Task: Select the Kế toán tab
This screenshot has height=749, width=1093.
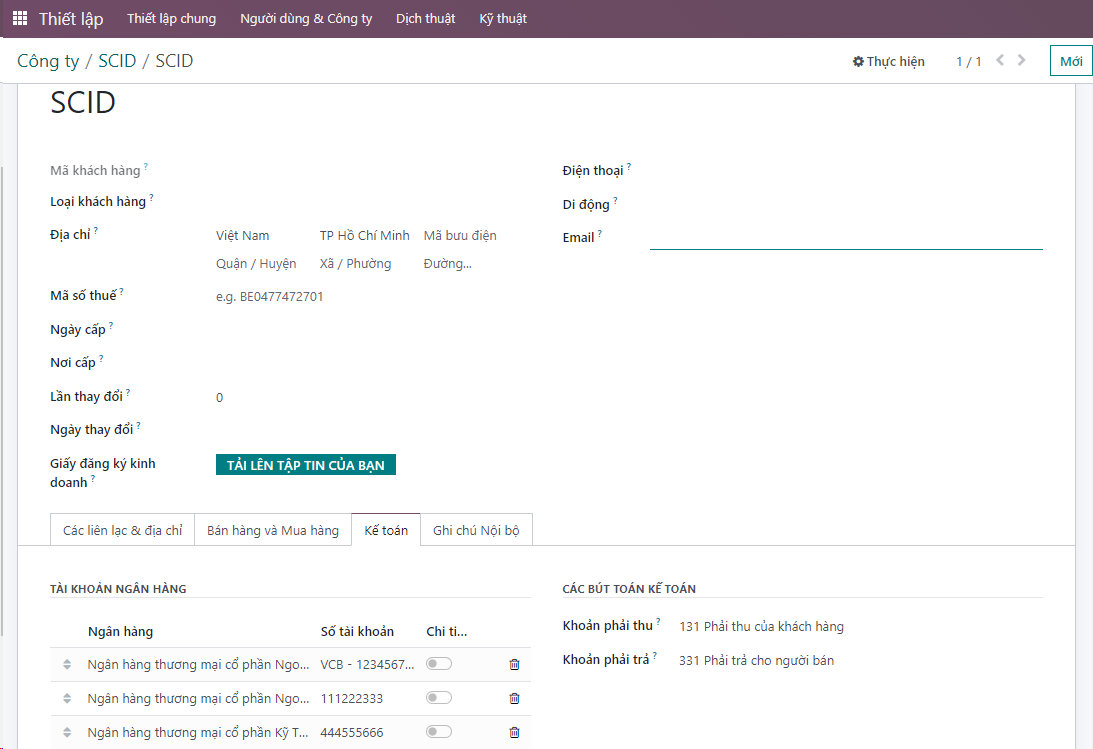Action: 386,530
